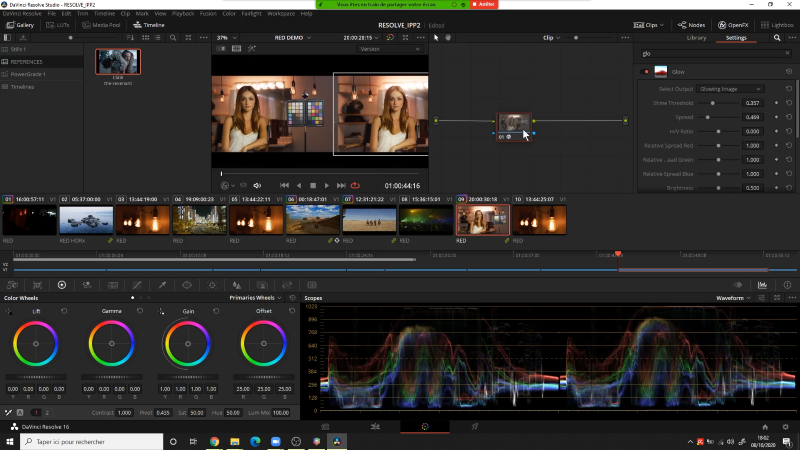Click the stop playback button

click(313, 186)
